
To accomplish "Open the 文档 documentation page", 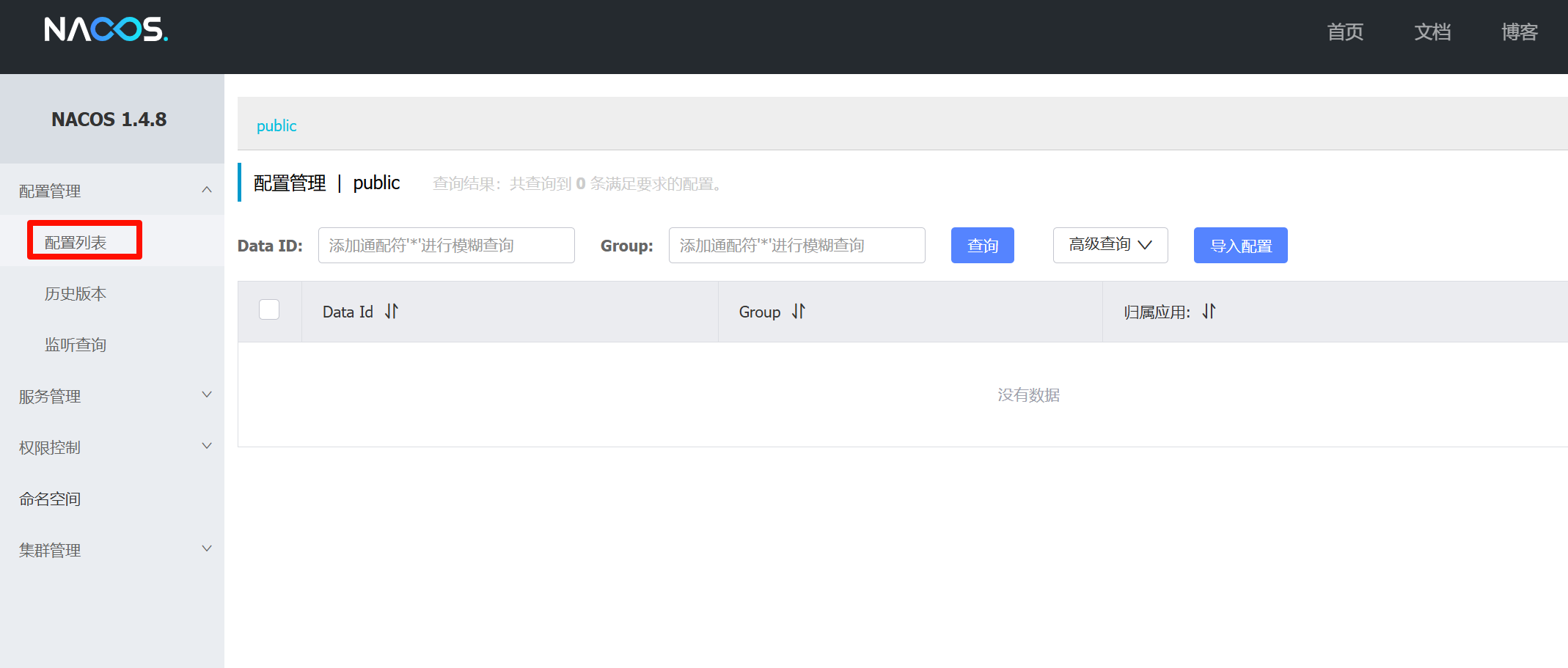I will click(x=1432, y=32).
